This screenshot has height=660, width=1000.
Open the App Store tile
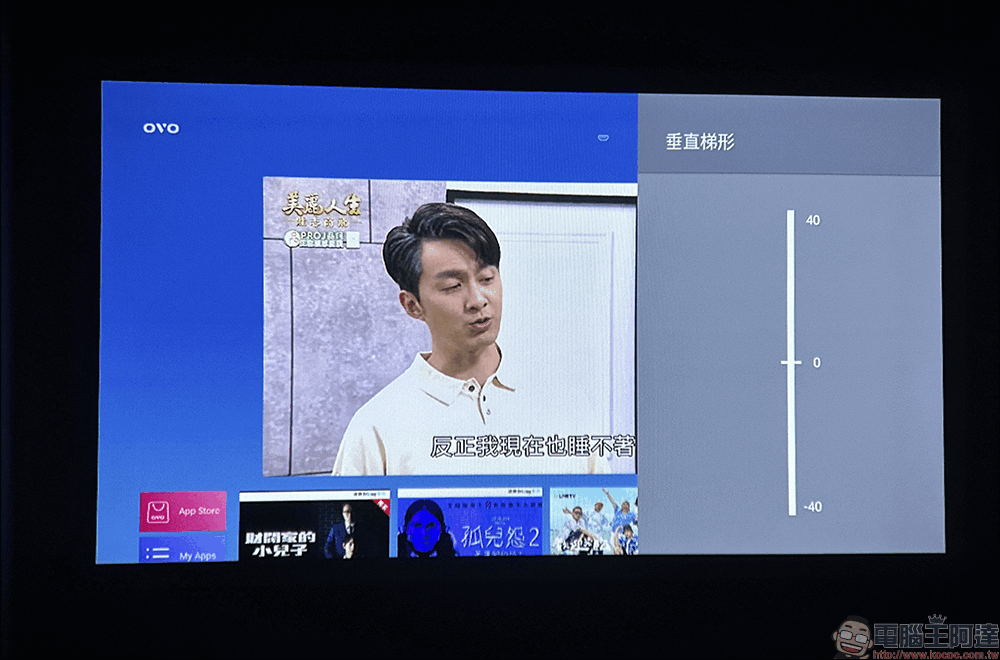[183, 511]
